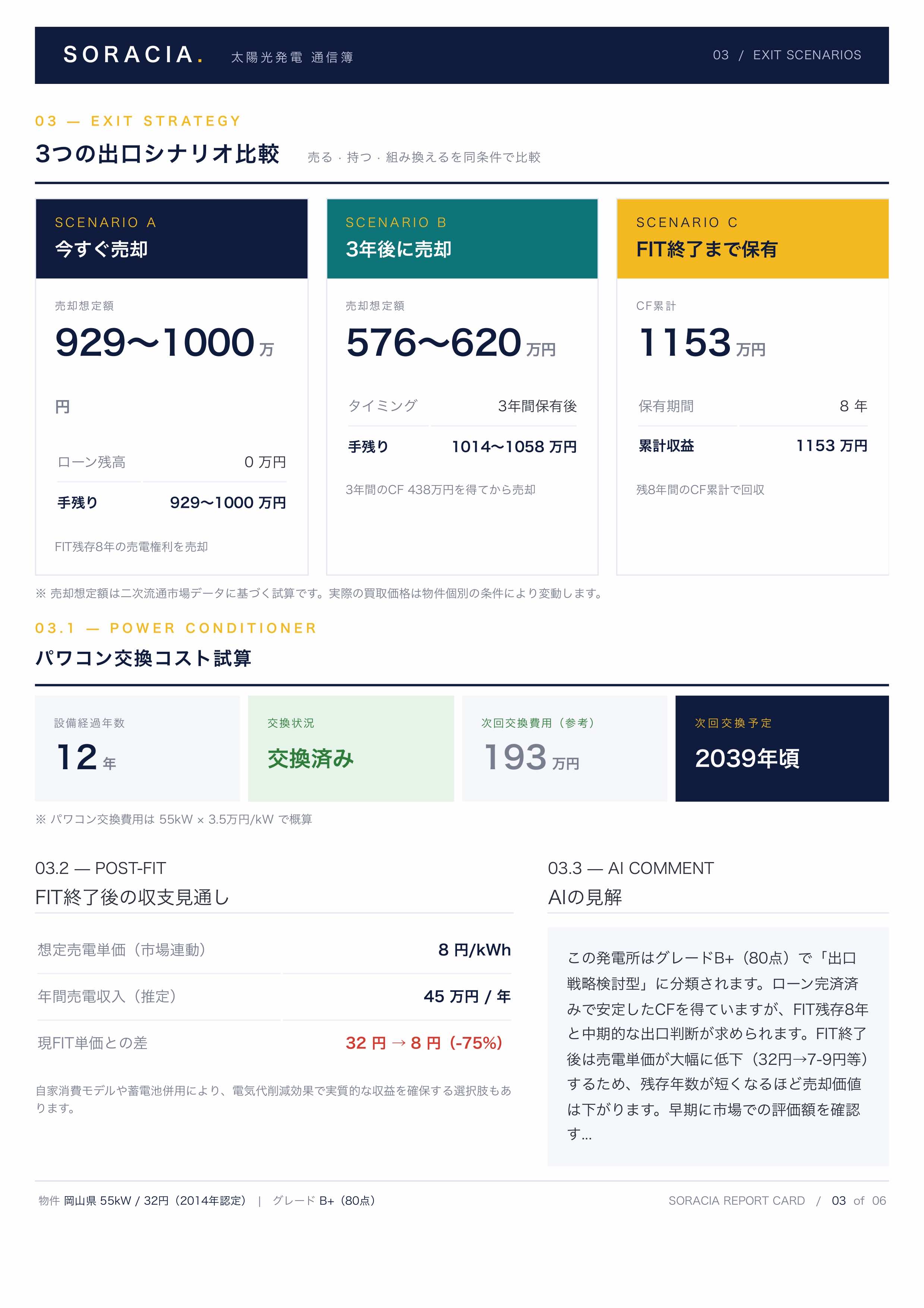924x1308 pixels.
Task: Select the 次回交換費用（参考） label
Action: click(538, 722)
